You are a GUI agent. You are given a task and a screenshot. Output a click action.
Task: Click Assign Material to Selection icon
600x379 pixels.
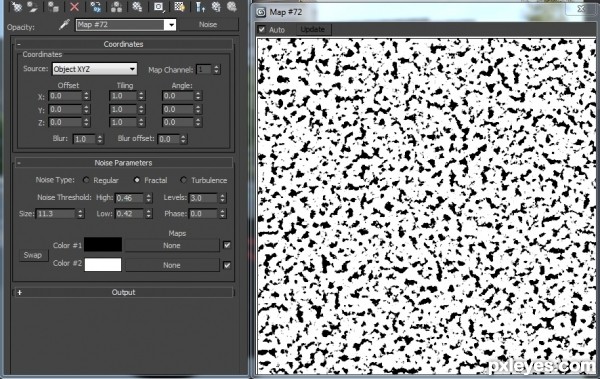[54, 7]
